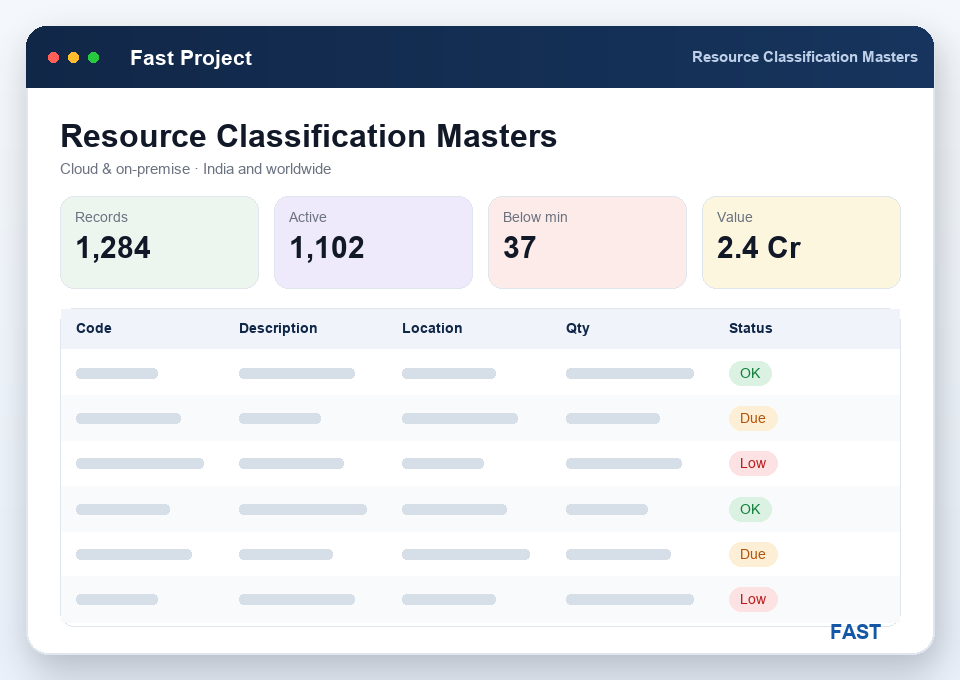Open the Below min 37 card
Viewport: 960px width, 680px height.
[x=587, y=242]
